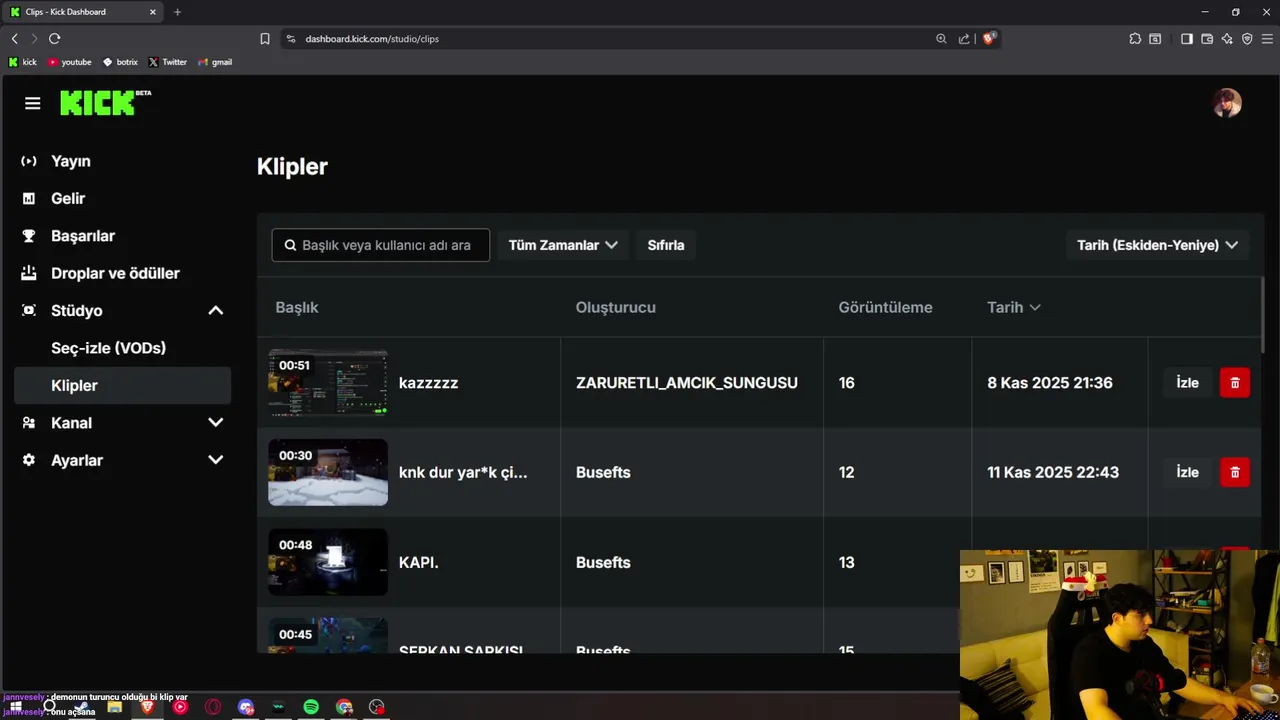Open the Tüm Zamanlar time filter dropdown

pos(563,245)
